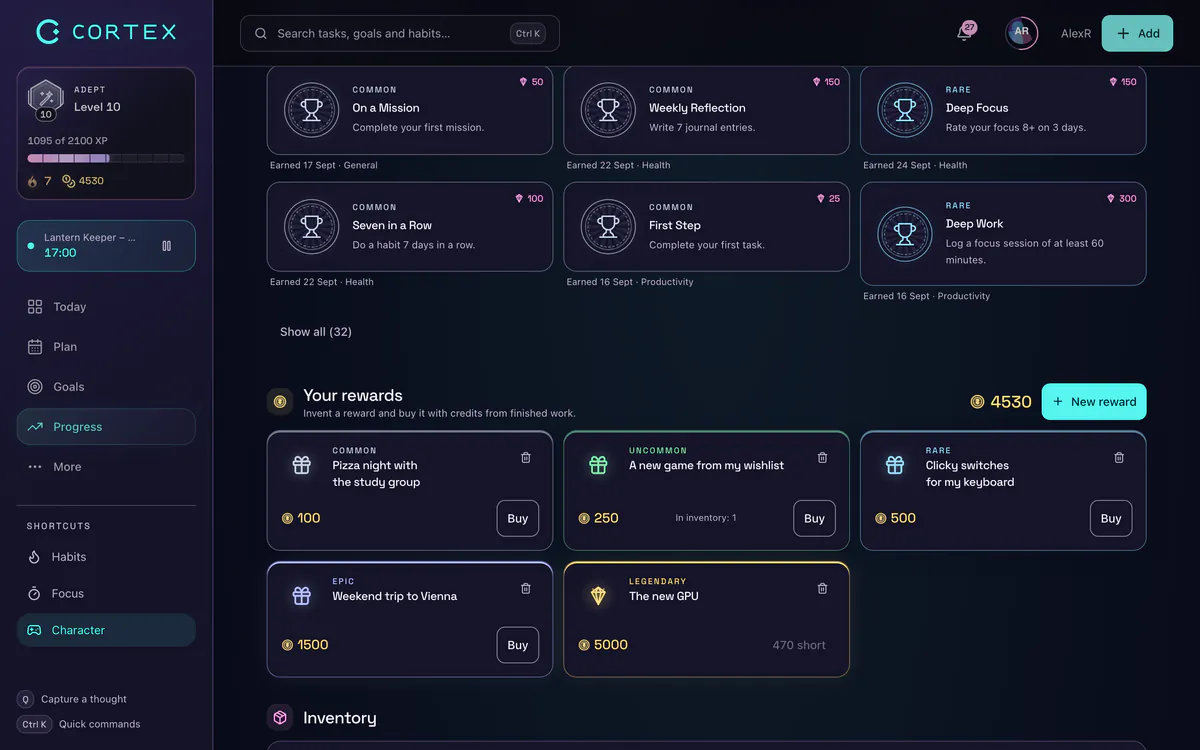Click Earned 17 Sept · General text

324,165
